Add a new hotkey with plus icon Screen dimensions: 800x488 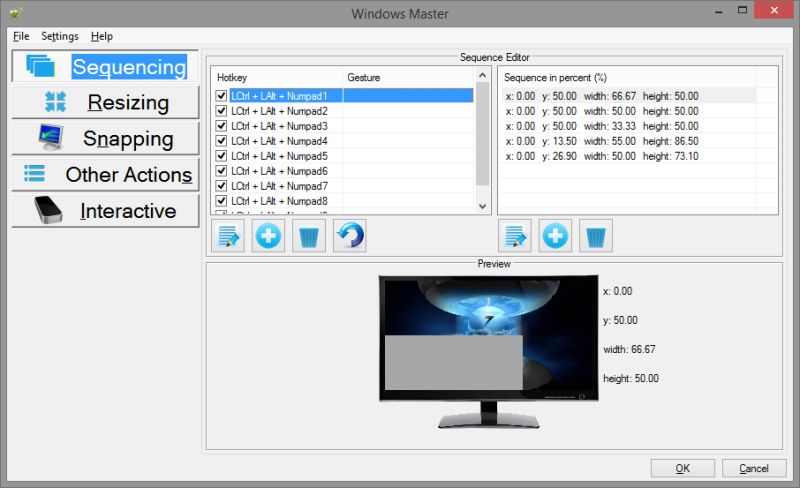tap(268, 236)
